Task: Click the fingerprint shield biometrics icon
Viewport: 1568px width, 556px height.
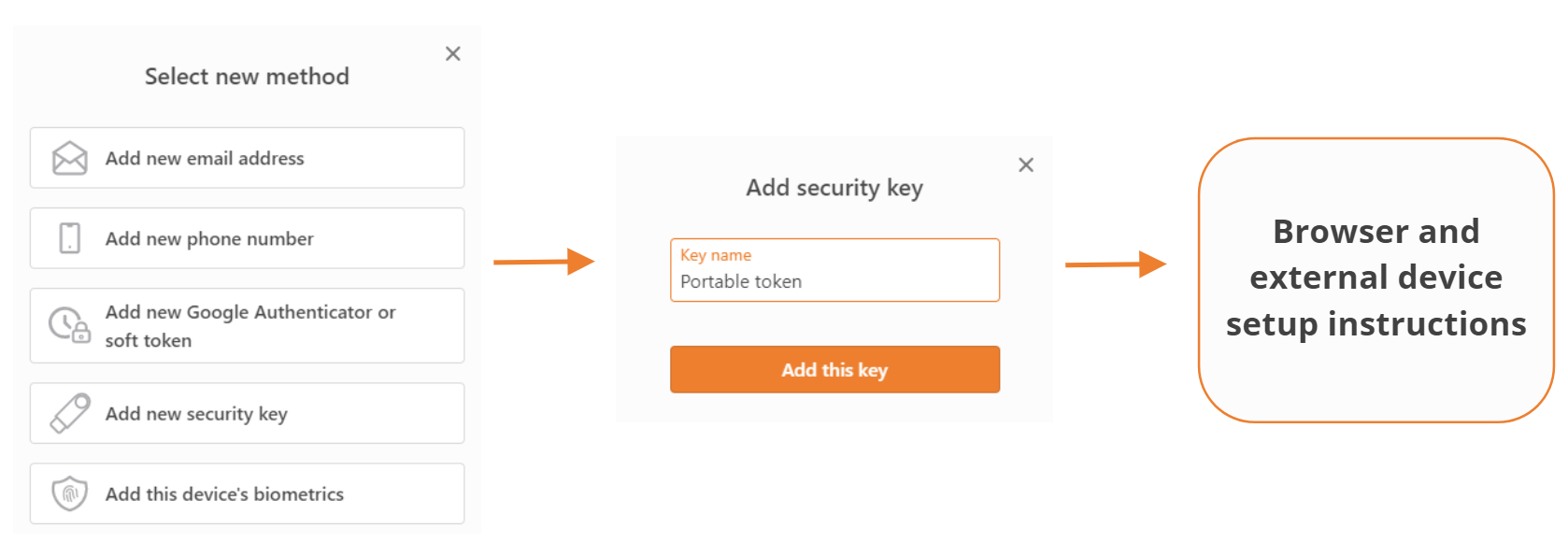Action: (70, 493)
